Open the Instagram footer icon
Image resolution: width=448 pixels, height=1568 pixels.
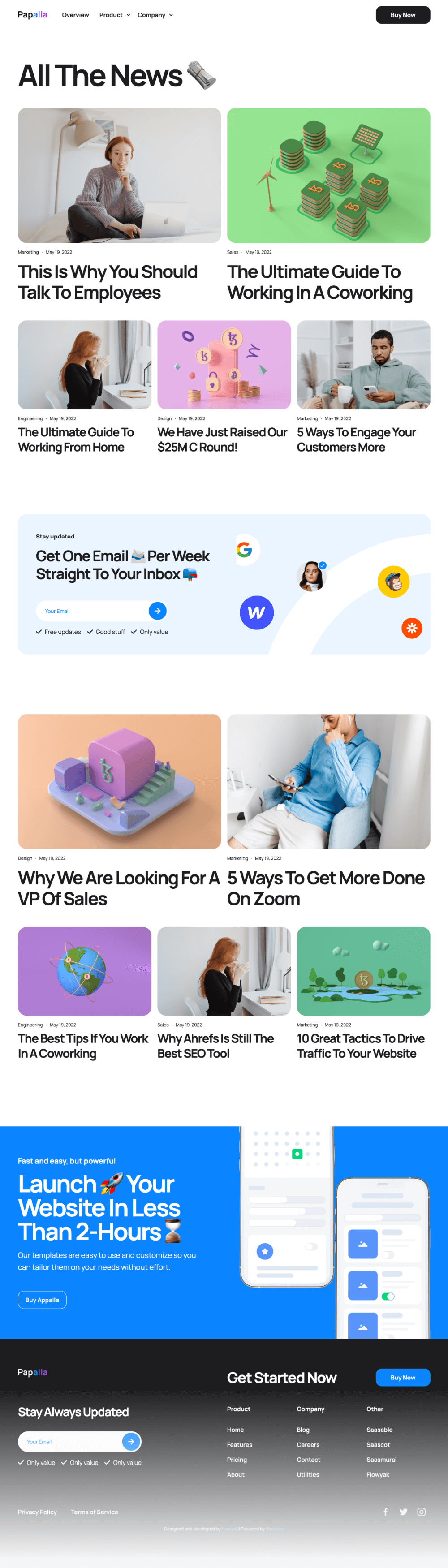tap(421, 1512)
